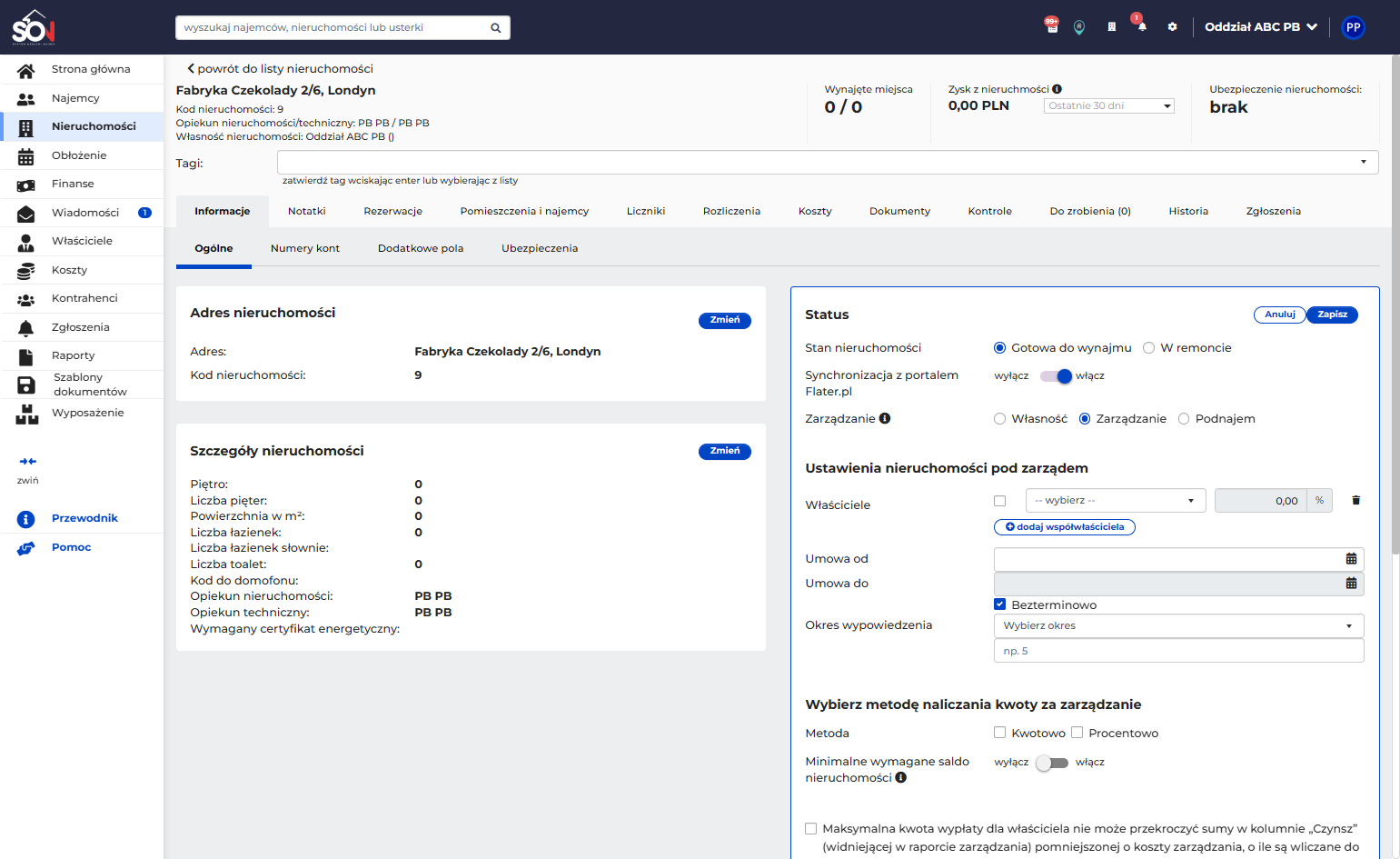Open Ubezpieczenia subtab

(540, 248)
